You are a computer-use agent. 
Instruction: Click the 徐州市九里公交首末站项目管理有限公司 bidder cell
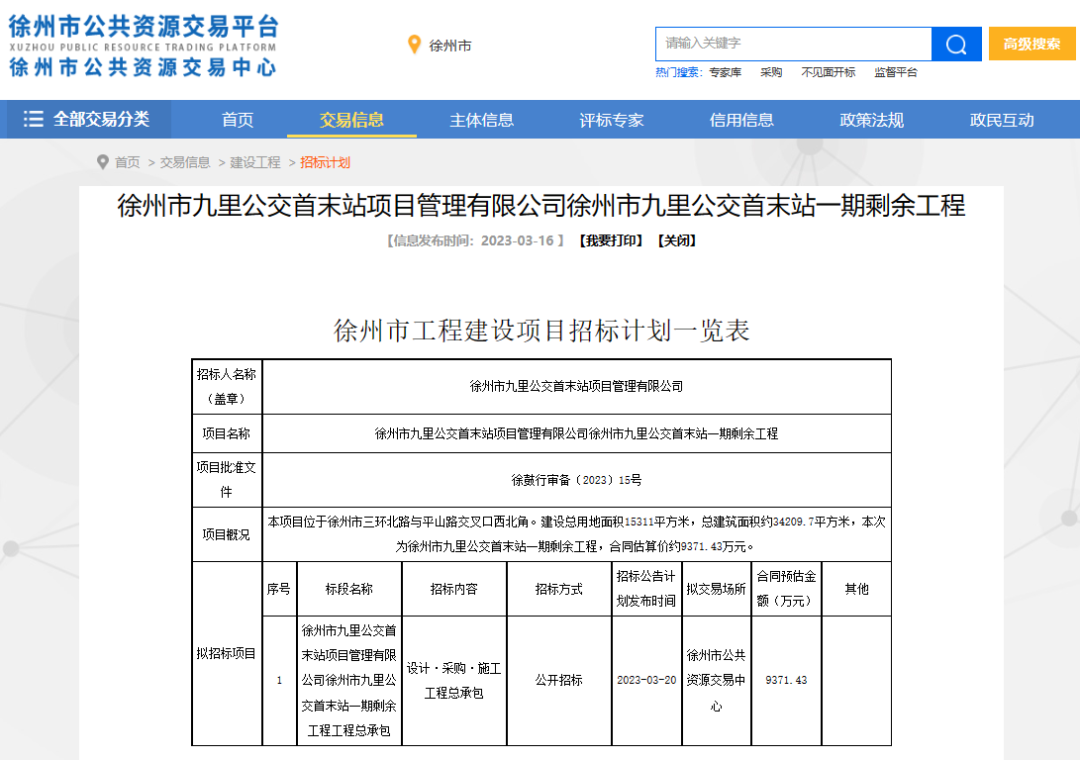(577, 387)
